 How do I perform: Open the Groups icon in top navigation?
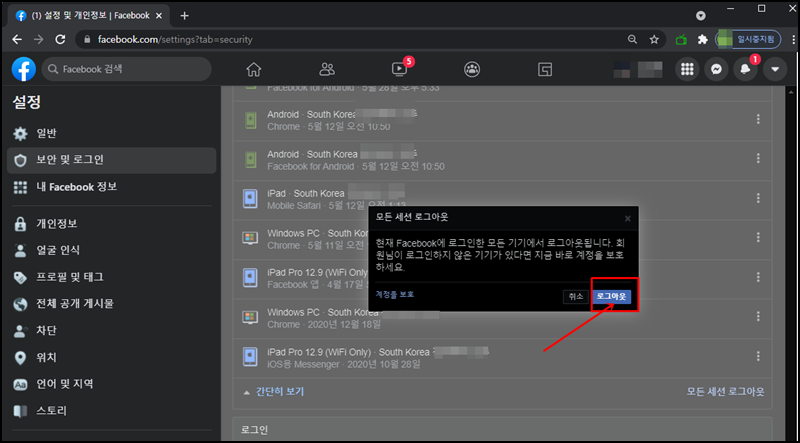coord(472,69)
